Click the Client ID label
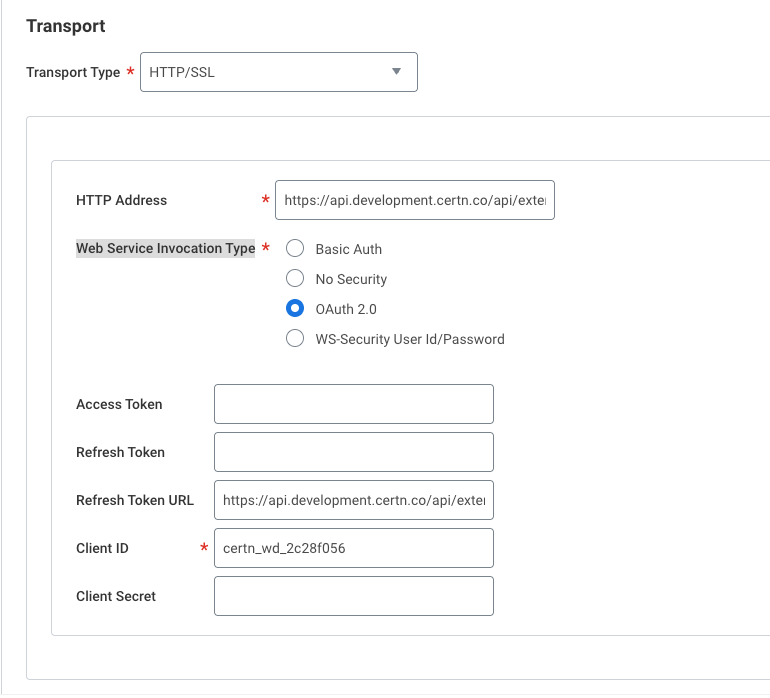Image resolution: width=770 pixels, height=698 pixels. (x=102, y=548)
